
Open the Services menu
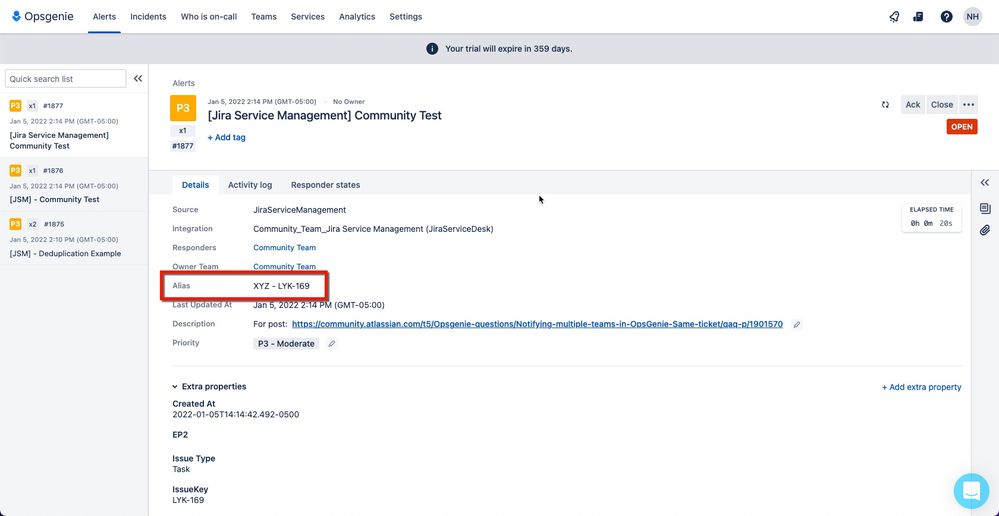coord(308,17)
